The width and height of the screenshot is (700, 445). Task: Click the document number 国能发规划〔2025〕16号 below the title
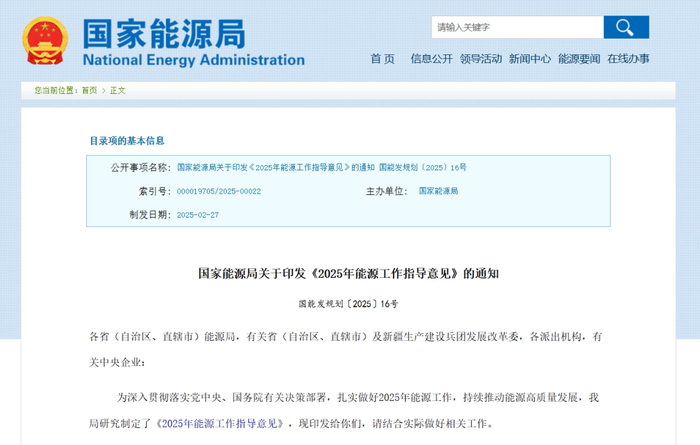348,304
